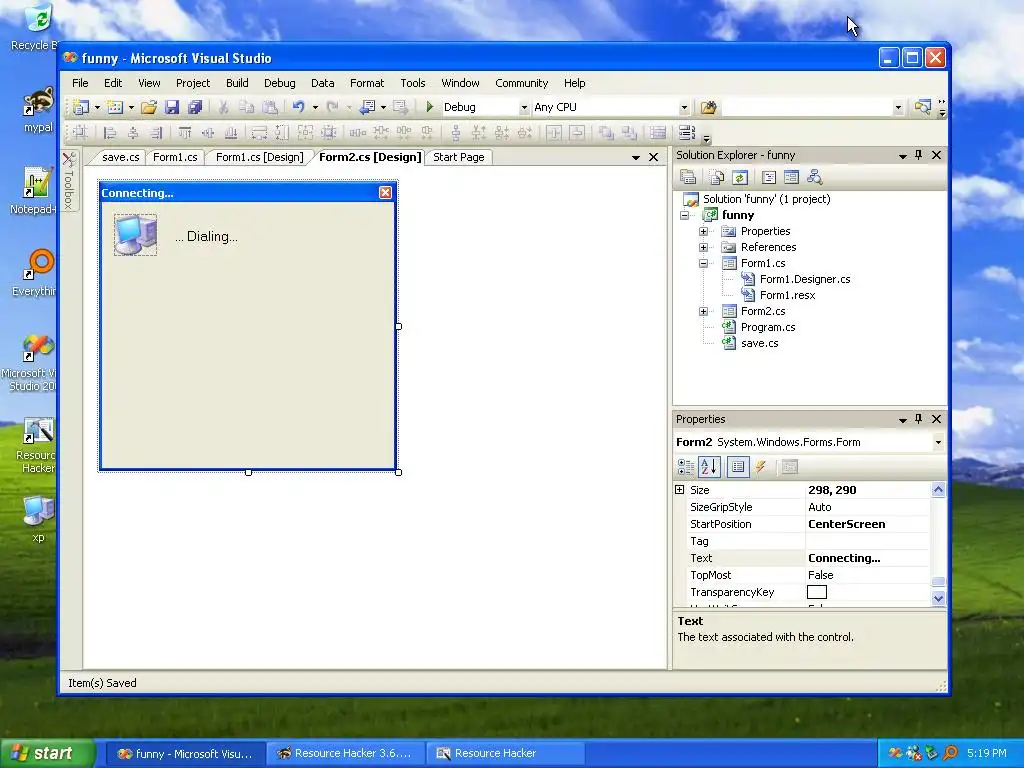Click the View Class Diagram icon
Screen dimensions: 1024x768
[814, 177]
